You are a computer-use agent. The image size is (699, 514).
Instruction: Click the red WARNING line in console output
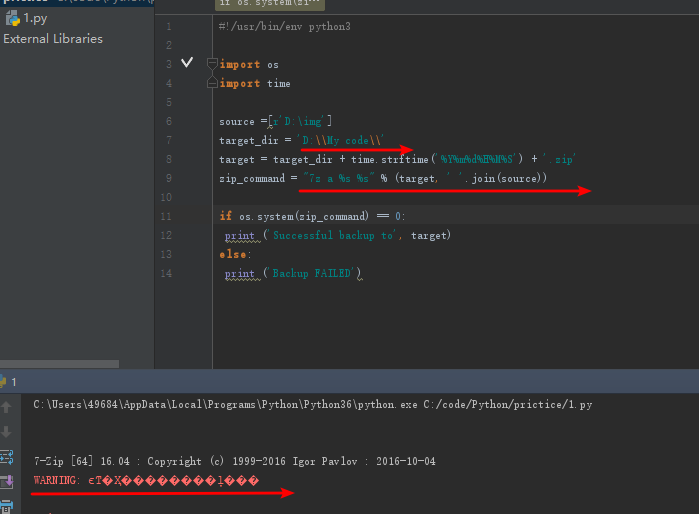(x=146, y=480)
